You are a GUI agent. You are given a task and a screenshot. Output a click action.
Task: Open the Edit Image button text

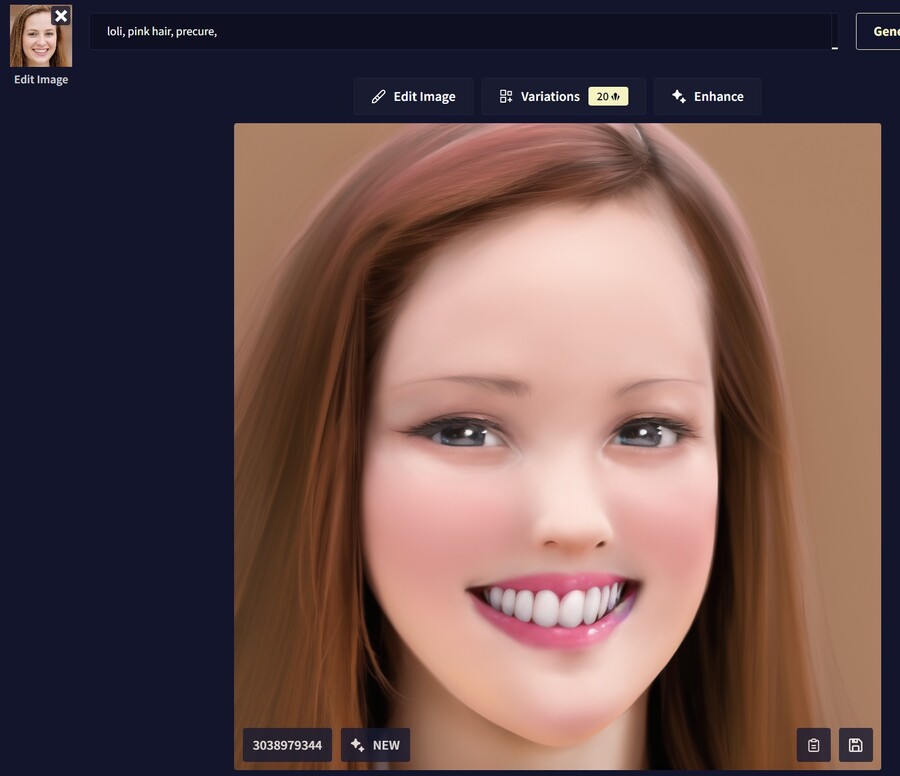tap(424, 97)
